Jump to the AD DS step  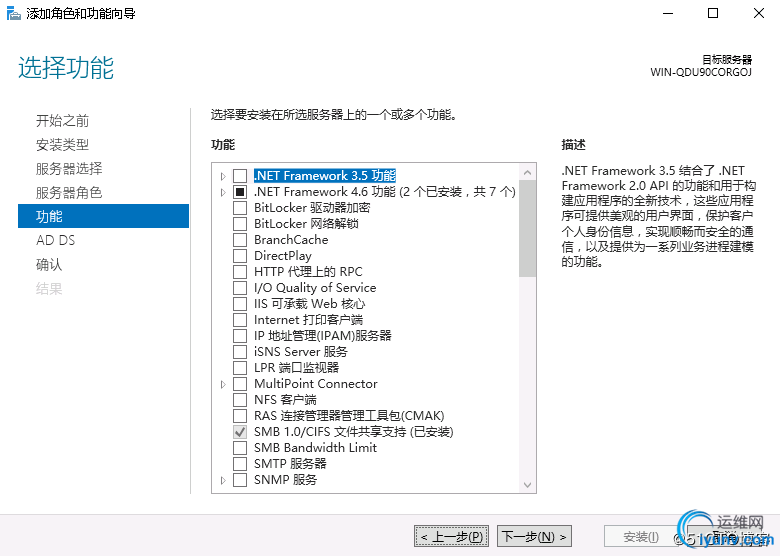click(x=55, y=240)
